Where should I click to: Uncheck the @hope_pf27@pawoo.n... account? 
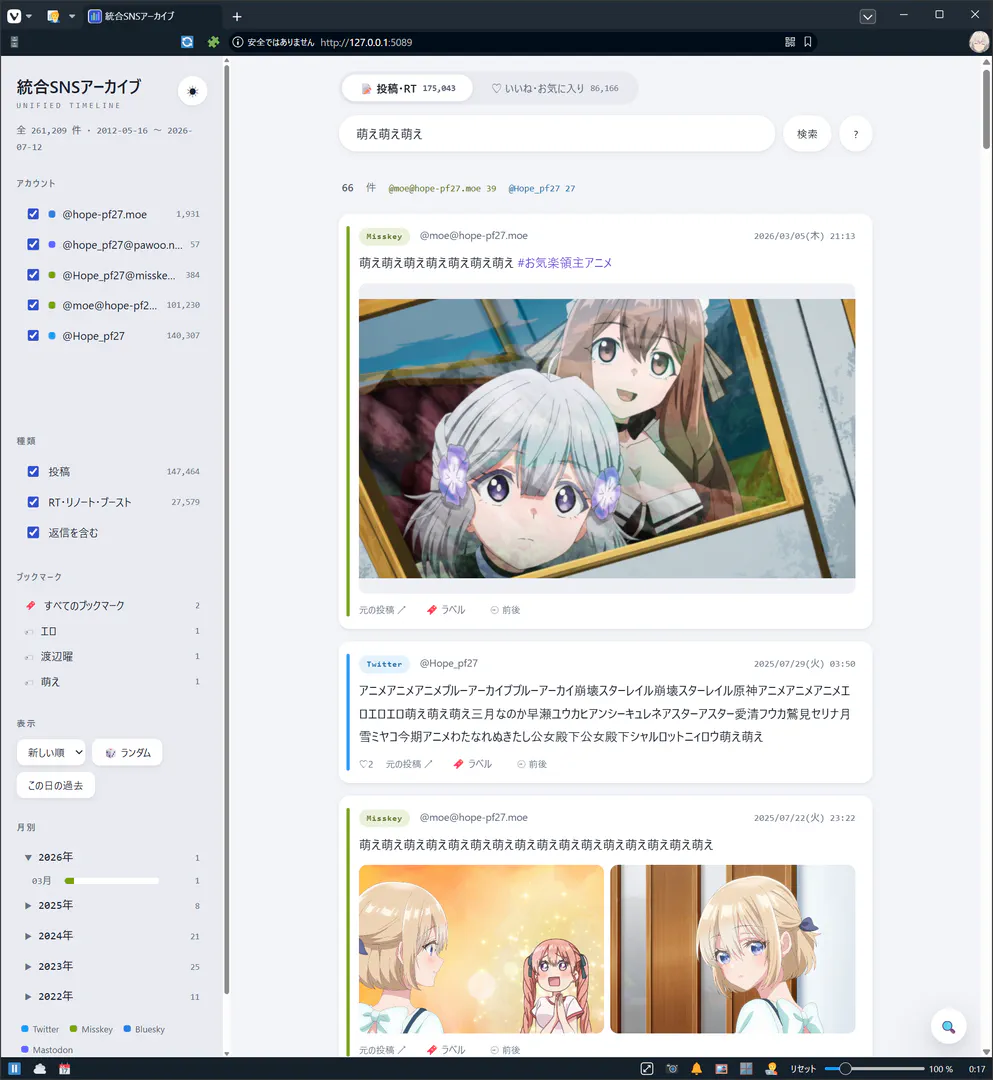(33, 244)
